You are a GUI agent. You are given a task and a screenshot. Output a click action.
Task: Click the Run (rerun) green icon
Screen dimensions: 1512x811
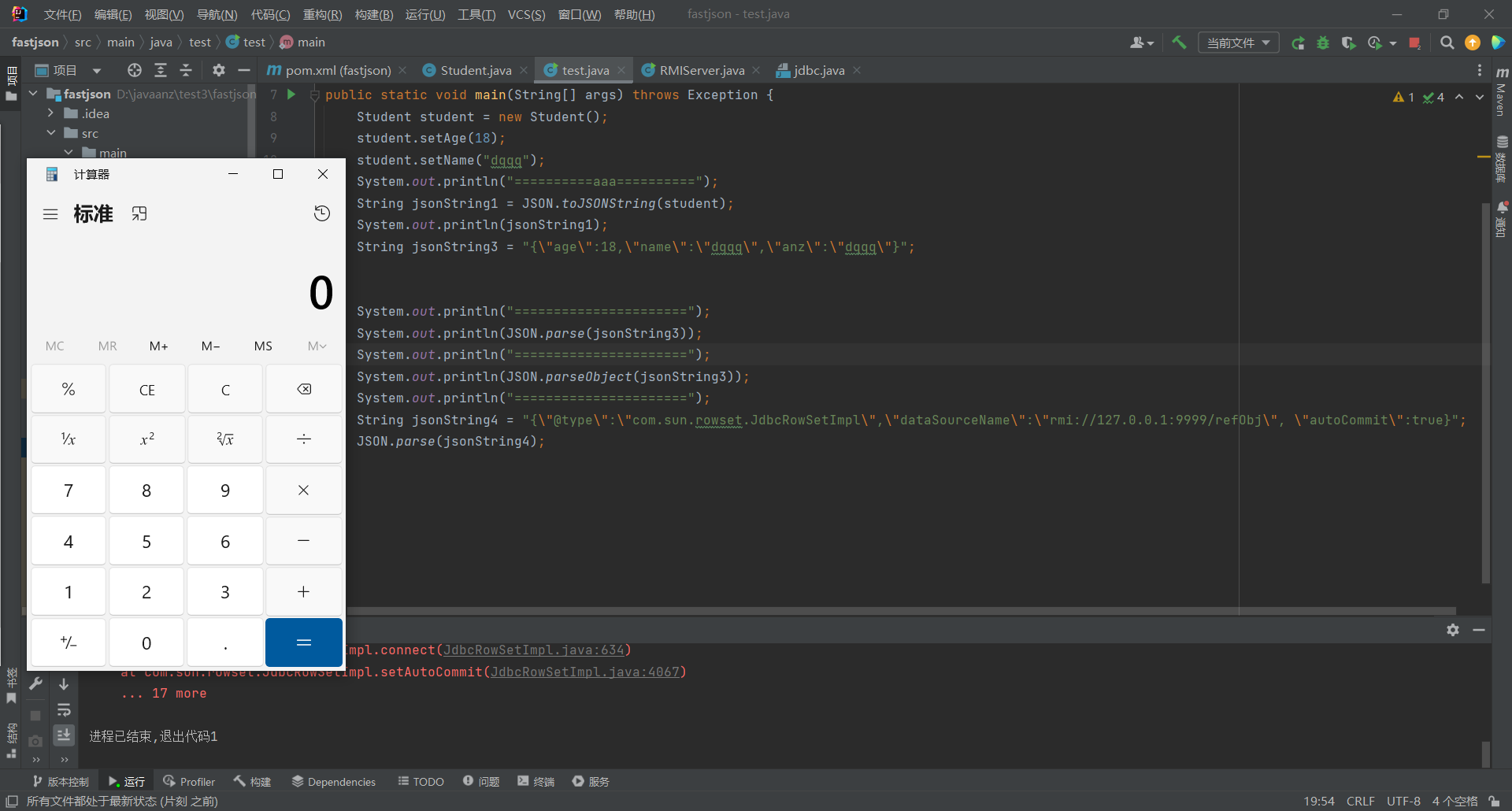pyautogui.click(x=1298, y=43)
